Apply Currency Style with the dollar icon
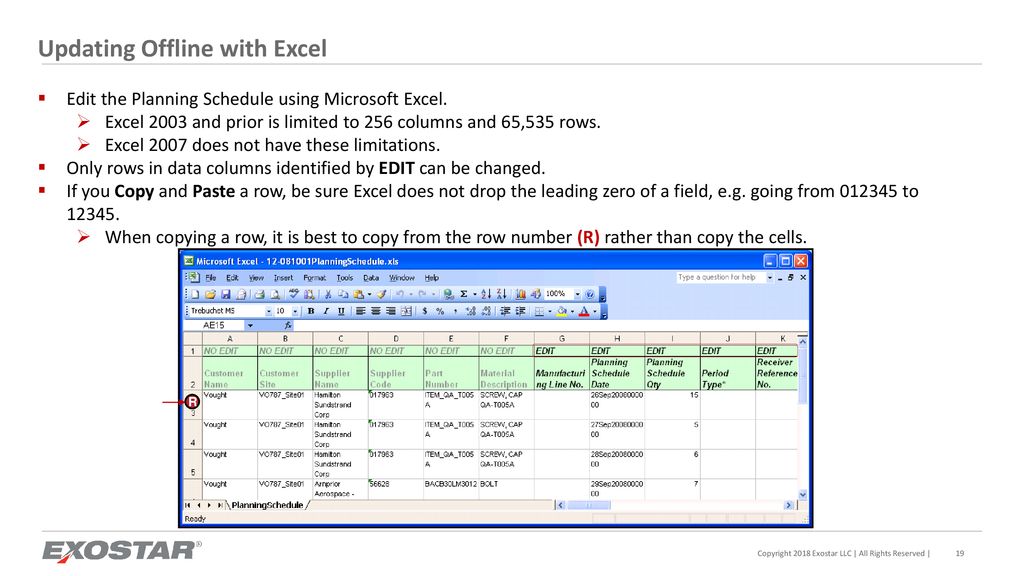The image size is (1024, 576). [x=424, y=311]
